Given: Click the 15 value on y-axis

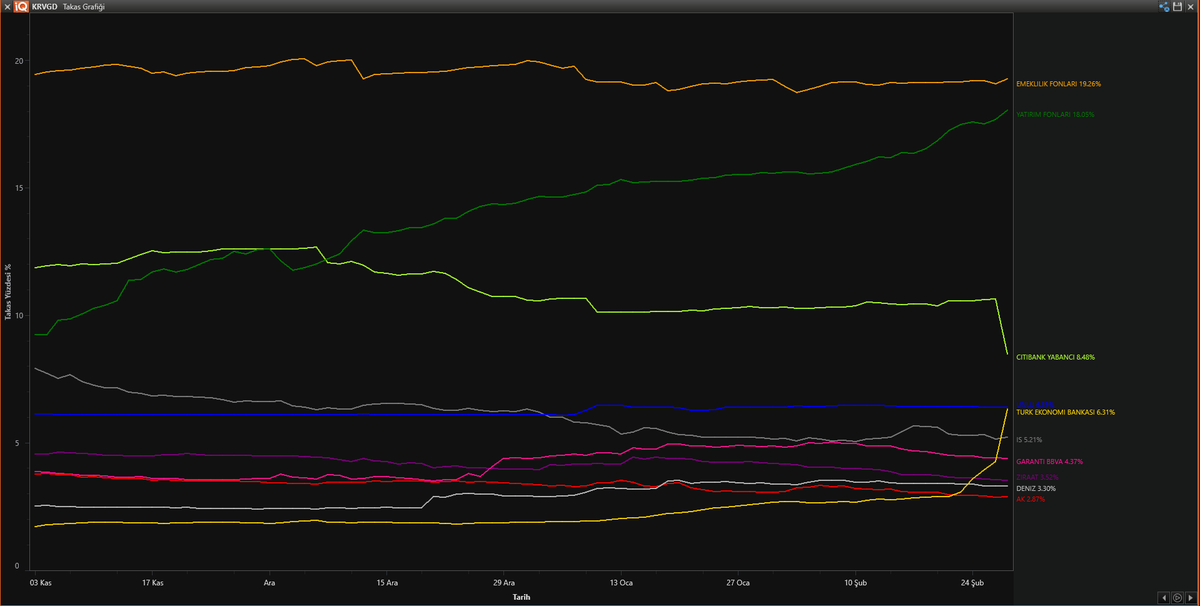Looking at the screenshot, I should coord(18,188).
